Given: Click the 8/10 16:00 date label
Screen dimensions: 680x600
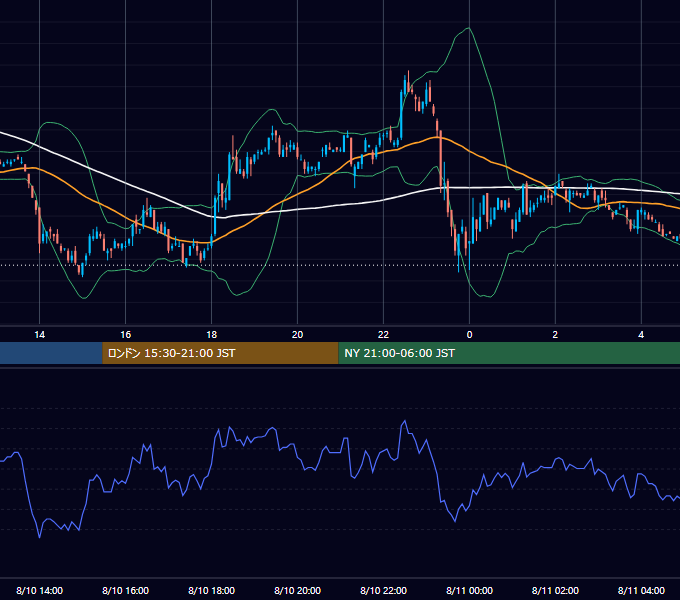Looking at the screenshot, I should (125, 590).
